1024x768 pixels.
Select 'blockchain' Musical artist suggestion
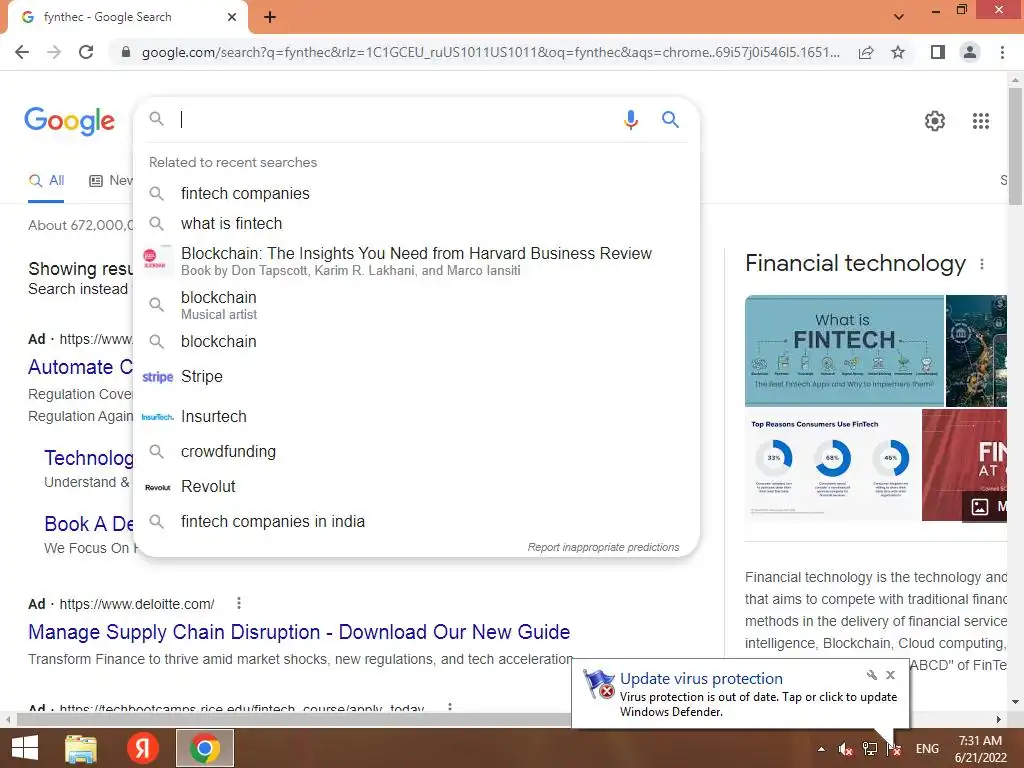pos(416,305)
